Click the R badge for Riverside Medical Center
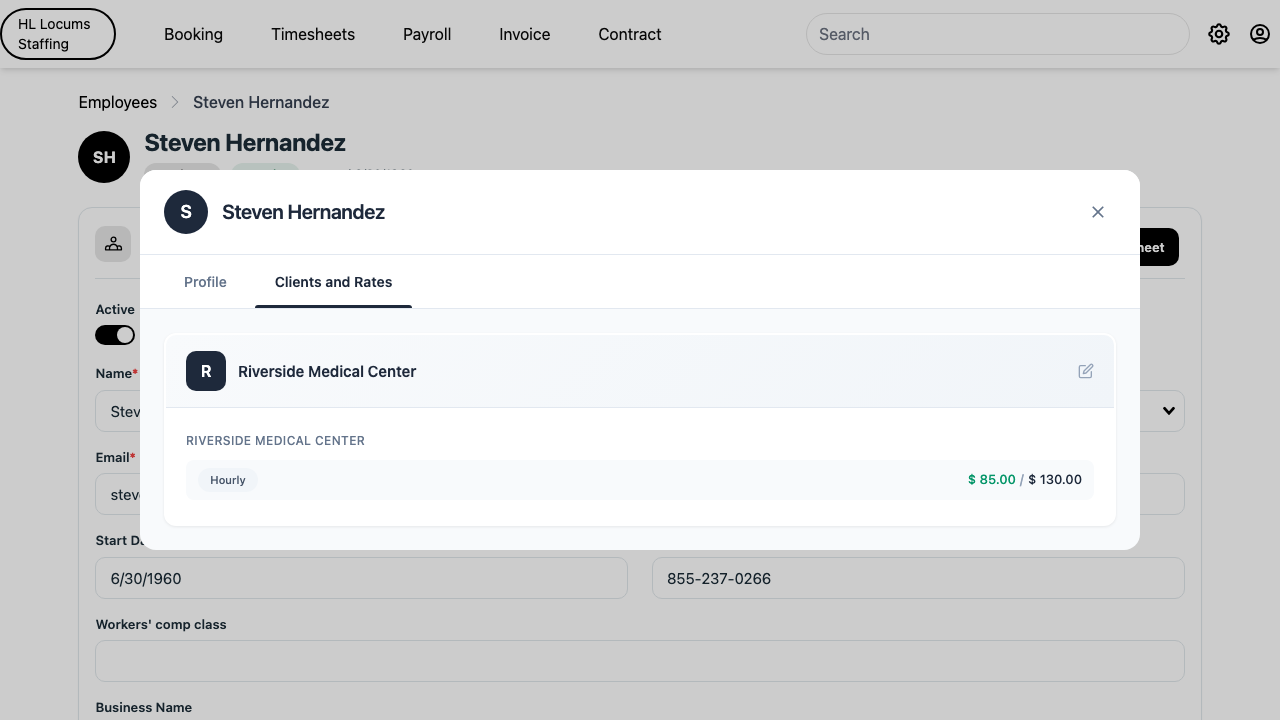Viewport: 1280px width, 720px height. pyautogui.click(x=206, y=371)
